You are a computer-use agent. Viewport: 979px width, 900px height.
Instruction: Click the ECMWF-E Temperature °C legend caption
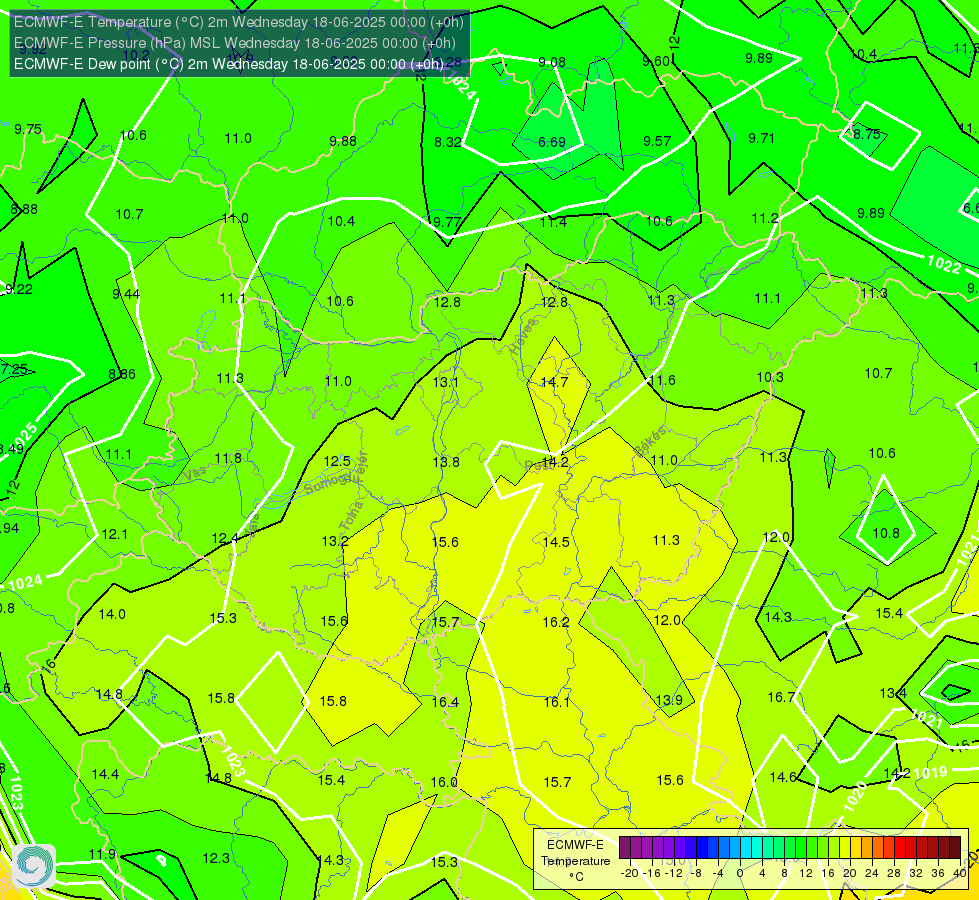[x=575, y=861]
